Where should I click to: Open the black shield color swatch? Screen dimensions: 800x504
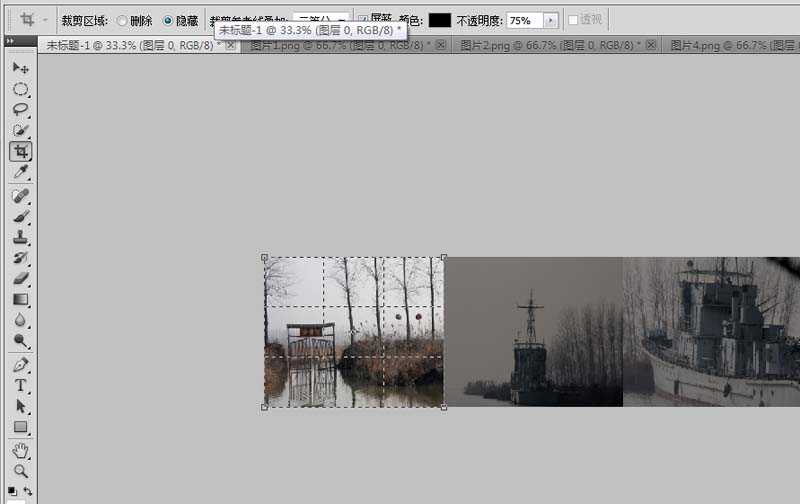440,20
